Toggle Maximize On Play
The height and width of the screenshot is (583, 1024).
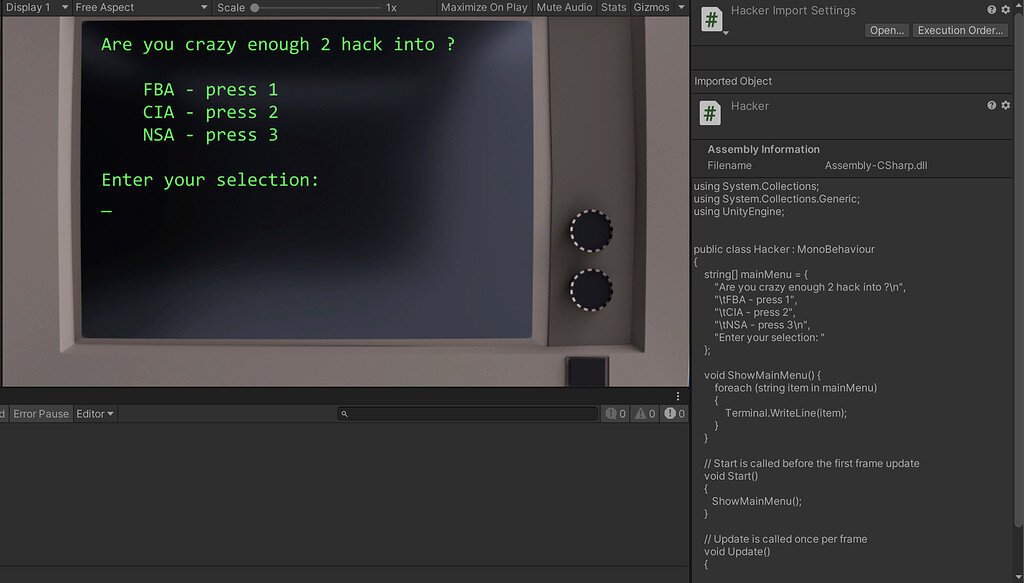point(484,7)
